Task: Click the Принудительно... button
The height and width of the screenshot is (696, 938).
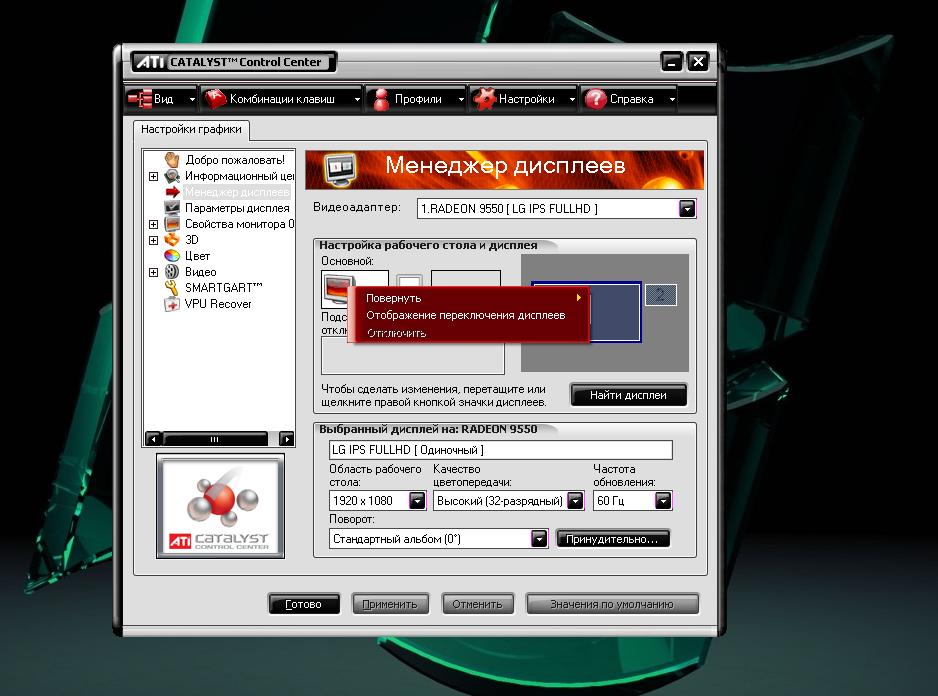Action: 613,539
